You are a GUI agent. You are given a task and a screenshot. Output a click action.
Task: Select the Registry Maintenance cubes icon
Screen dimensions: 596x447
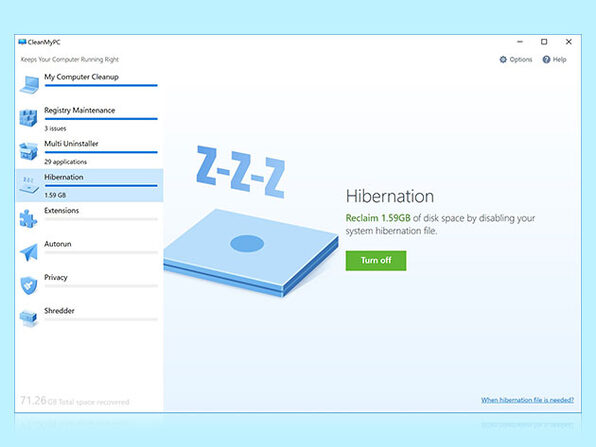29,118
